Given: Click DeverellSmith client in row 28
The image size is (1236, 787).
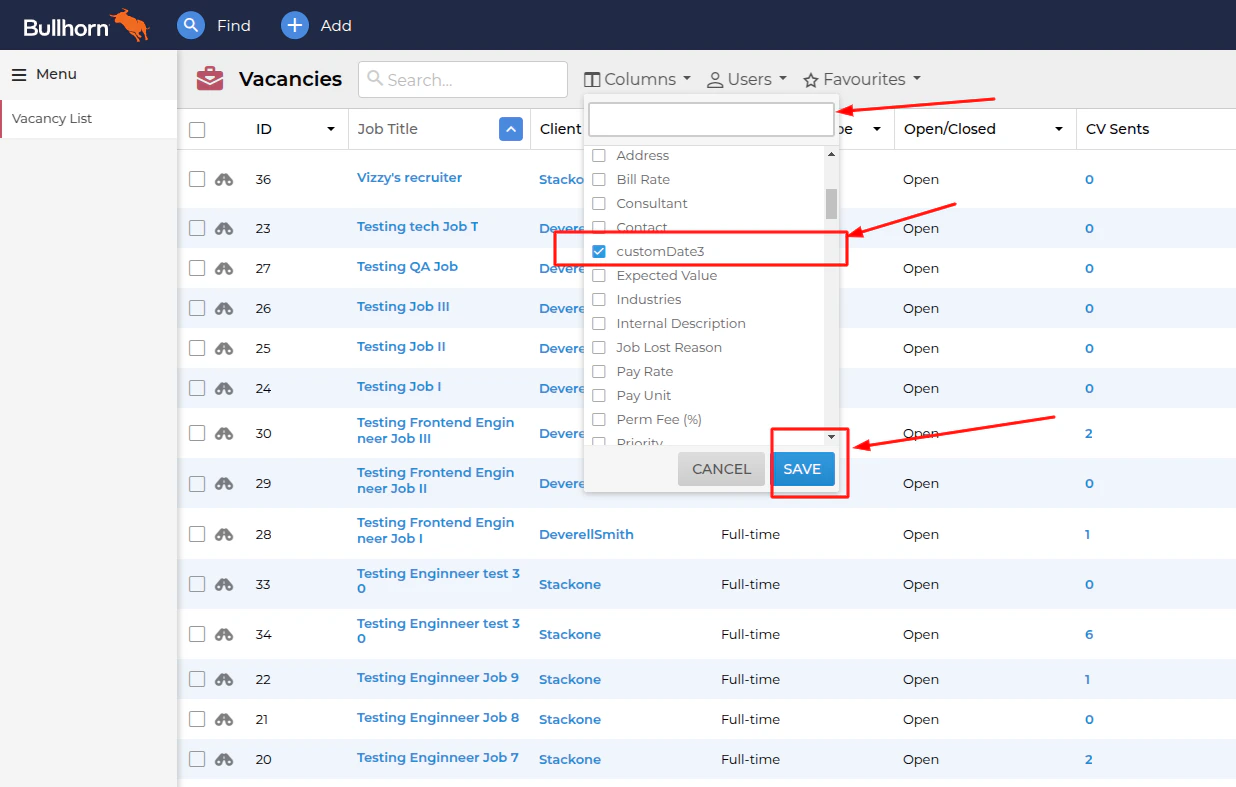Looking at the screenshot, I should [586, 534].
